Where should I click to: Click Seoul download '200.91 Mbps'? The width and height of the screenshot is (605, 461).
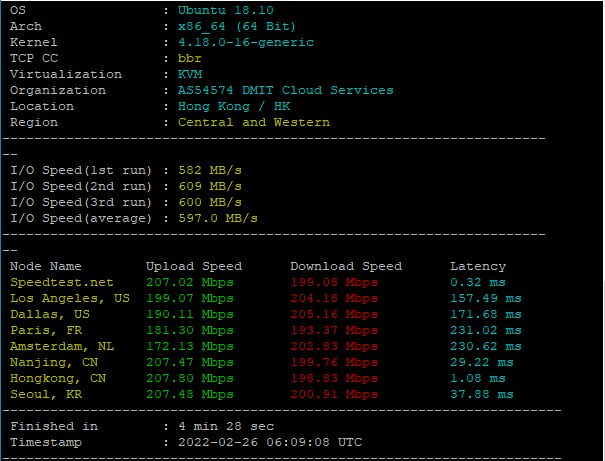click(334, 394)
